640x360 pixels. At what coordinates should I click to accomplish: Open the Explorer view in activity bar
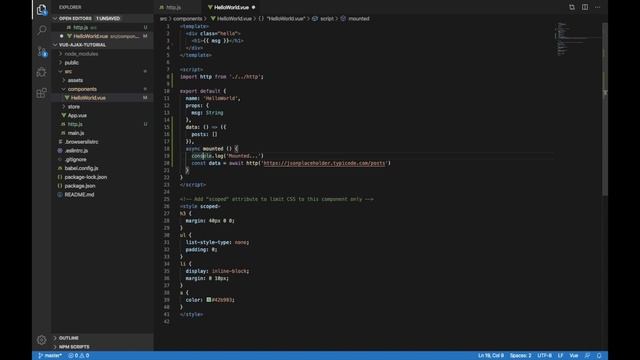tap(42, 10)
